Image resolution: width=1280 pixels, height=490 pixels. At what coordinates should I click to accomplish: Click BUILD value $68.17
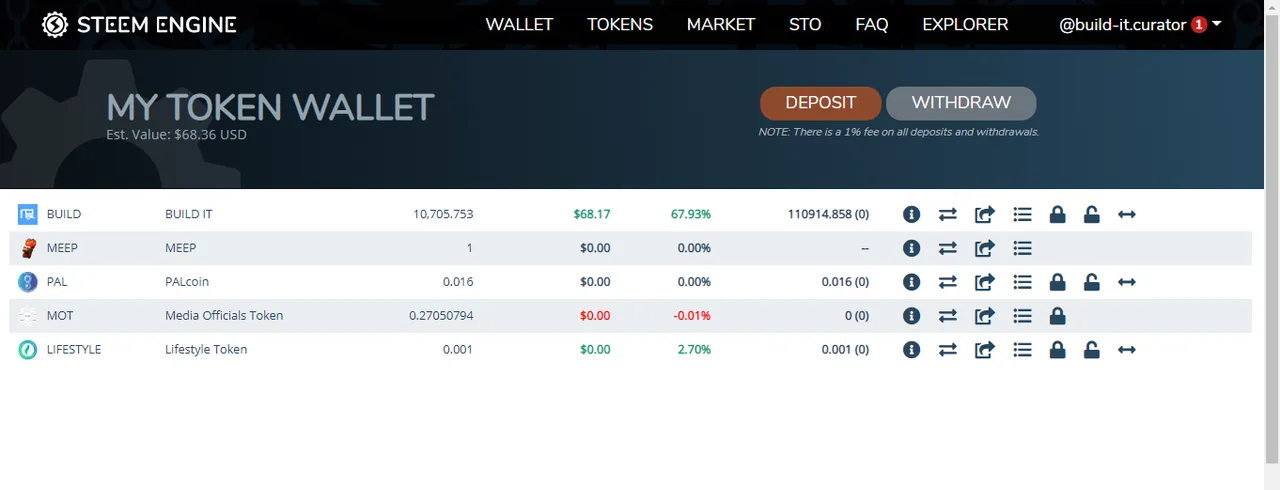point(592,214)
